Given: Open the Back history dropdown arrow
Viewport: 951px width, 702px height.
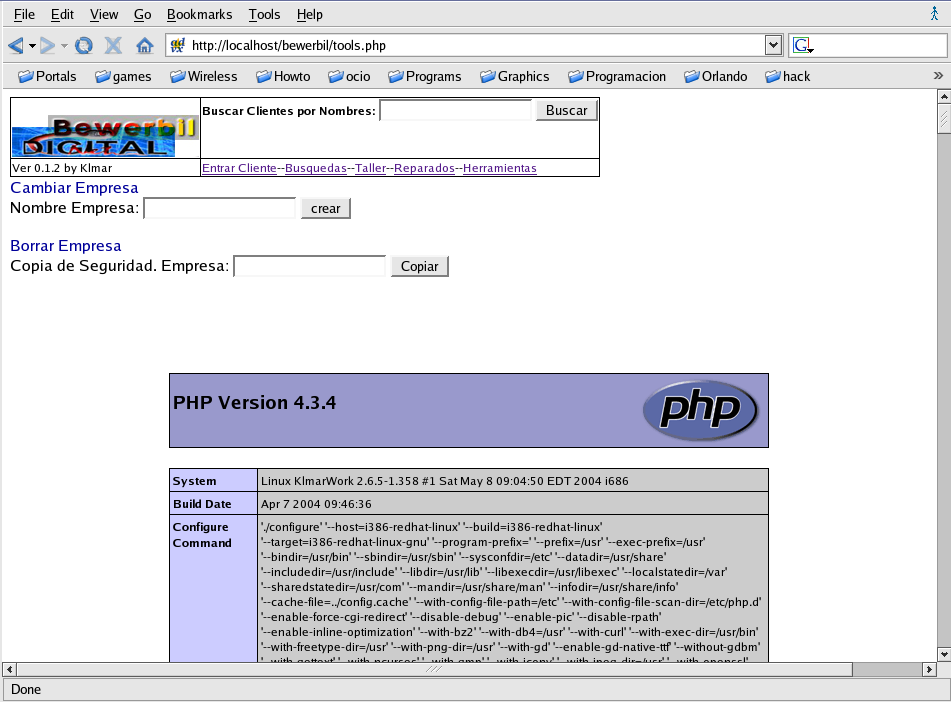Looking at the screenshot, I should pyautogui.click(x=32, y=46).
